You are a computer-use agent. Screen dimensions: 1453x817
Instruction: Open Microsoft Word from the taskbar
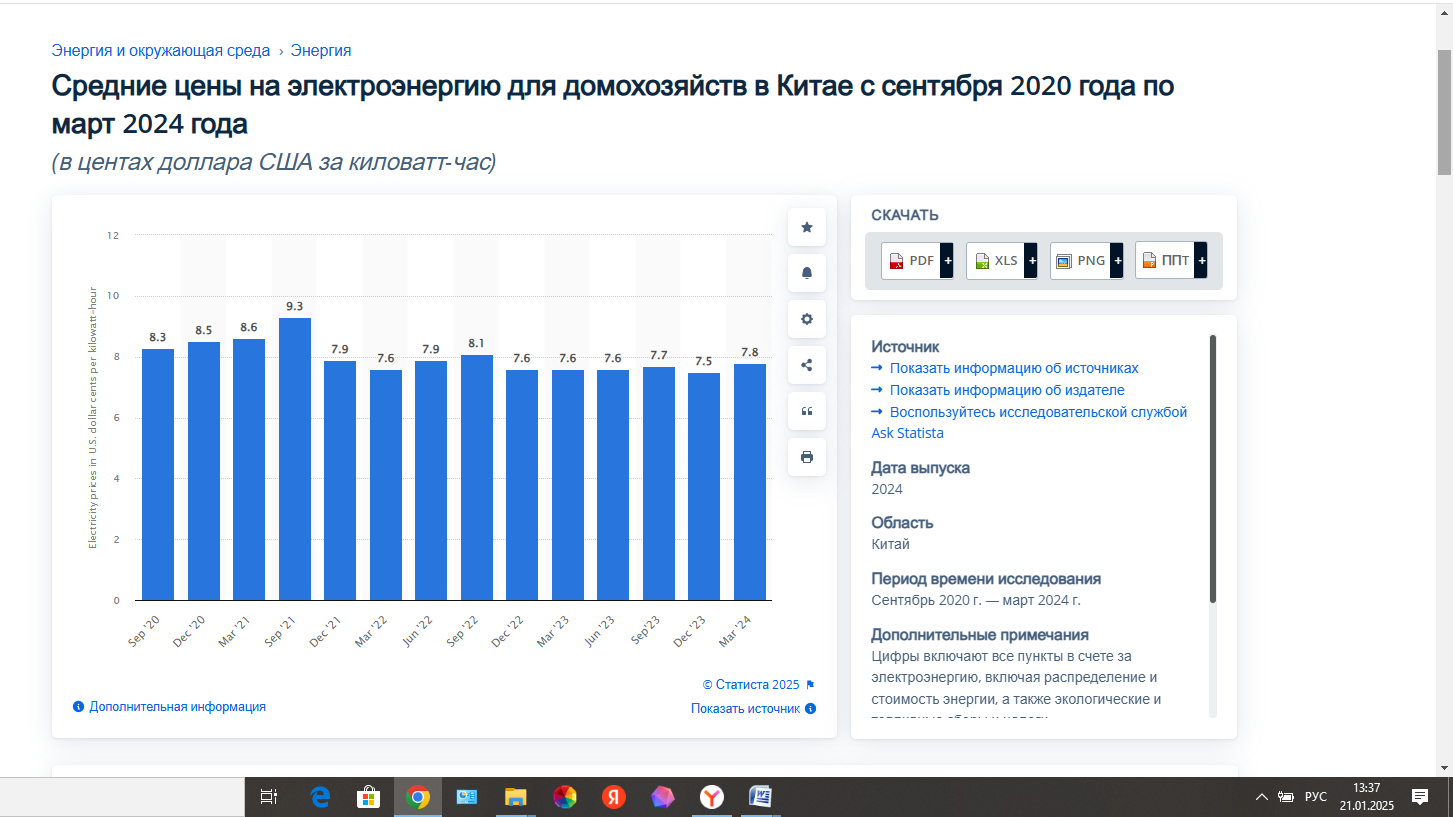761,797
